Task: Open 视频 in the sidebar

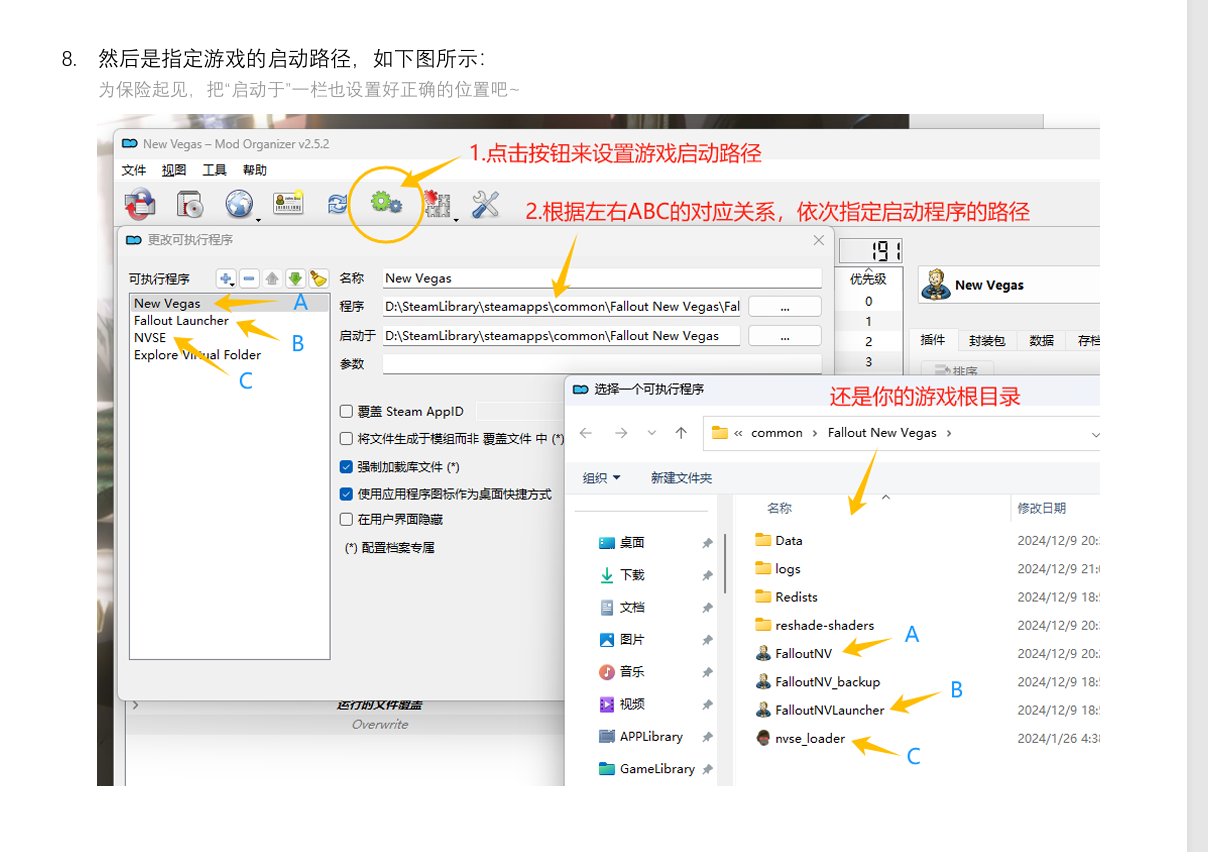Action: (632, 704)
